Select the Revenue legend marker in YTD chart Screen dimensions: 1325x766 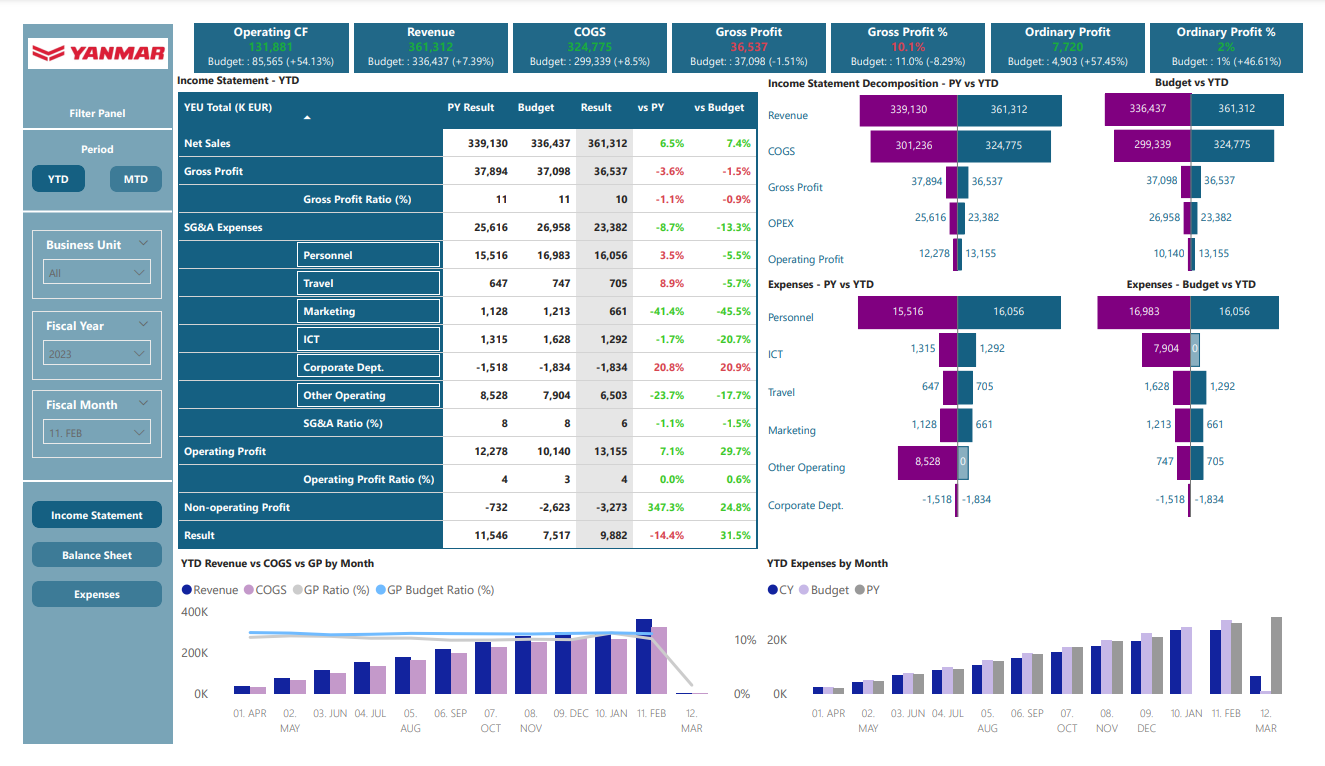186,589
